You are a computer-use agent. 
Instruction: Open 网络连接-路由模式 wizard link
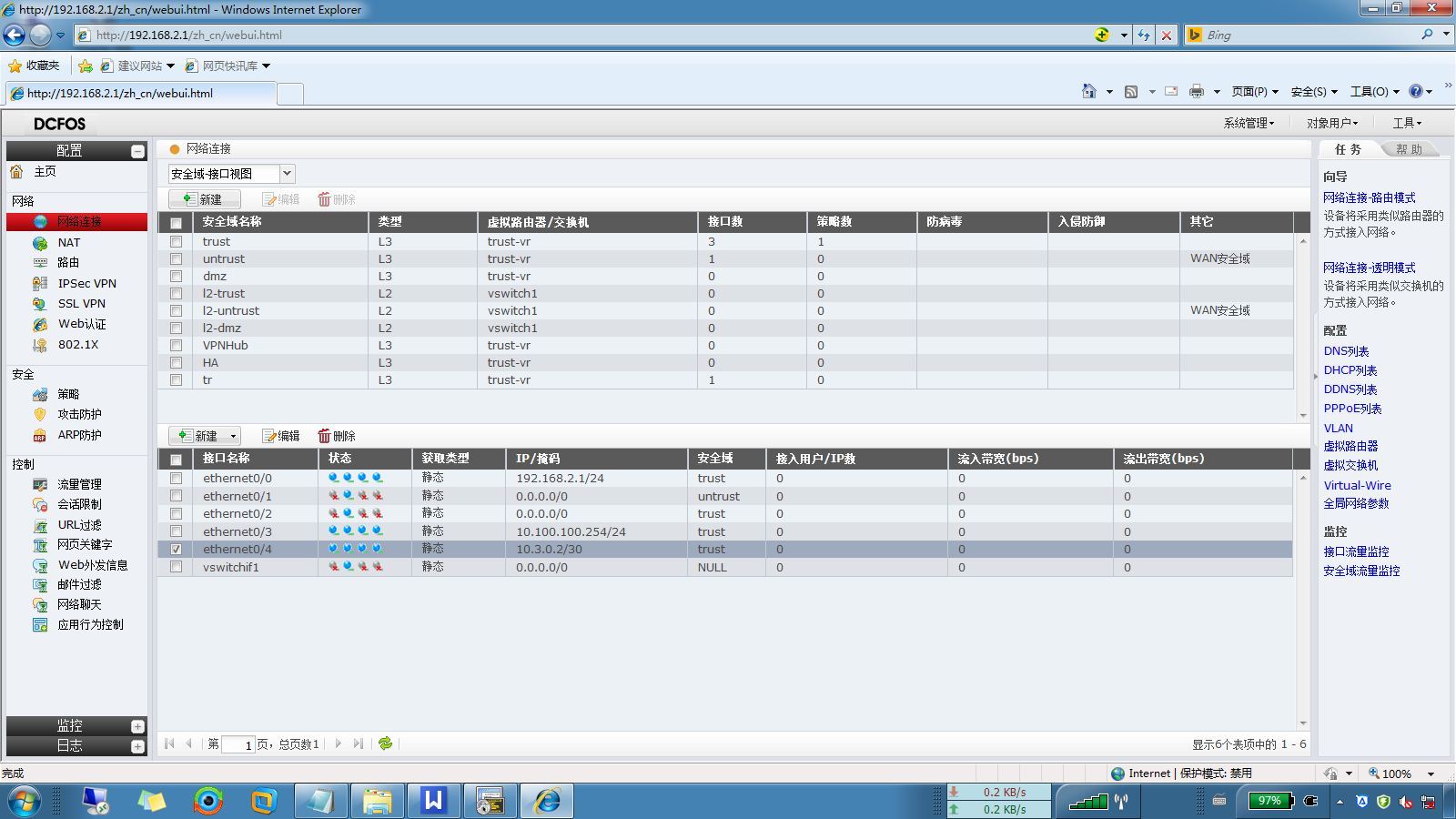point(1369,197)
